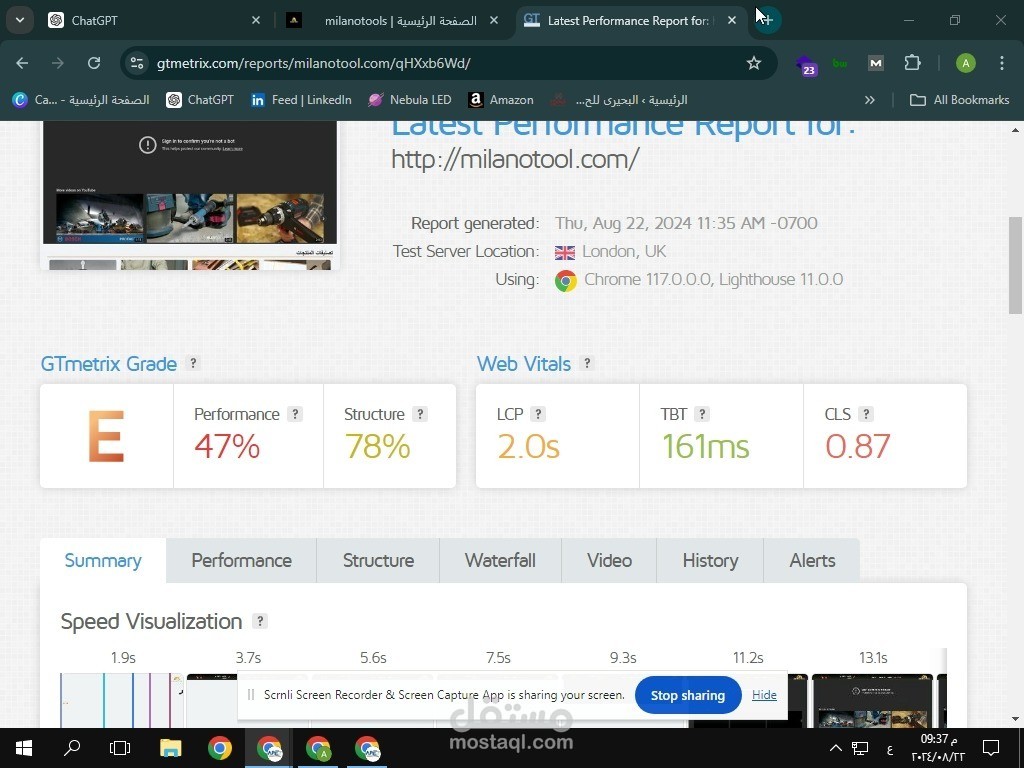Open the Alerts tab
This screenshot has width=1024, height=768.
[812, 560]
